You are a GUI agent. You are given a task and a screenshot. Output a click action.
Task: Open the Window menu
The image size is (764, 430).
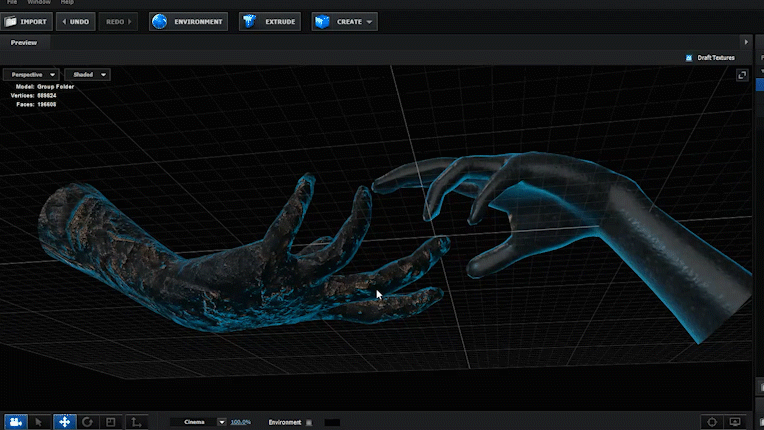click(x=38, y=2)
